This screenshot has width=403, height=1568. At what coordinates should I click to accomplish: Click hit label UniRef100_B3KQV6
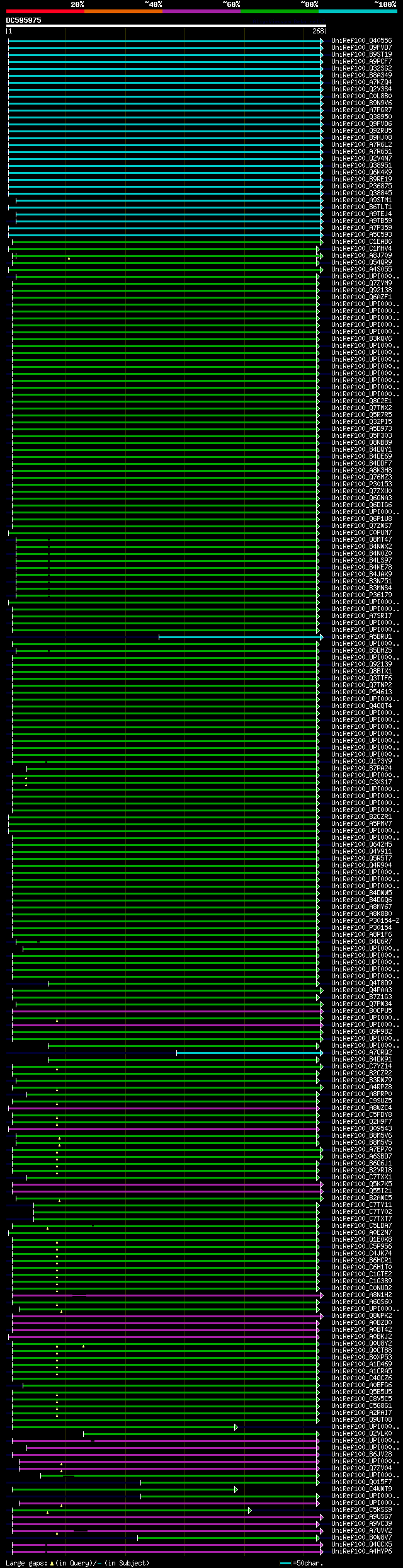pos(361,339)
